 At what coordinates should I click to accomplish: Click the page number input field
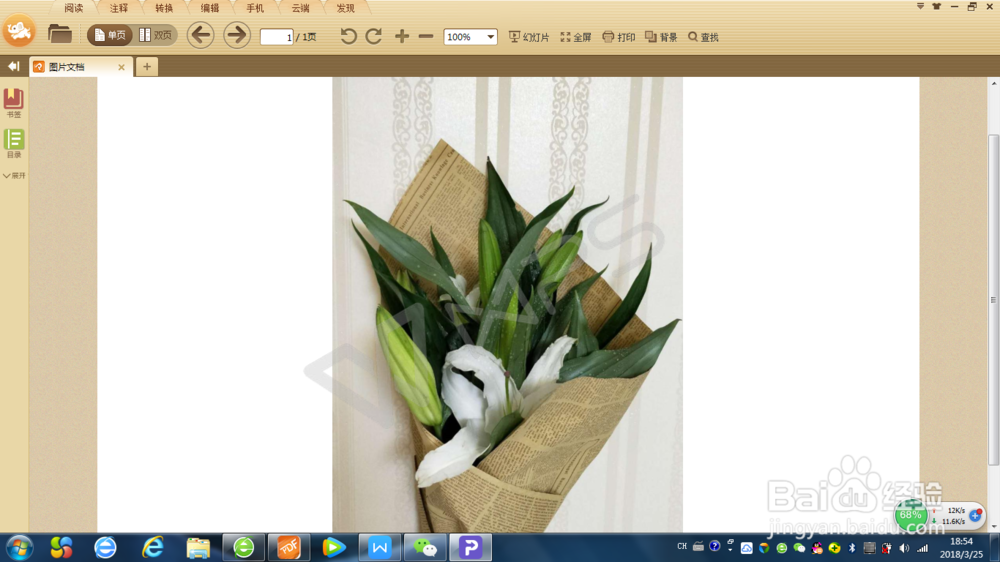[x=277, y=37]
